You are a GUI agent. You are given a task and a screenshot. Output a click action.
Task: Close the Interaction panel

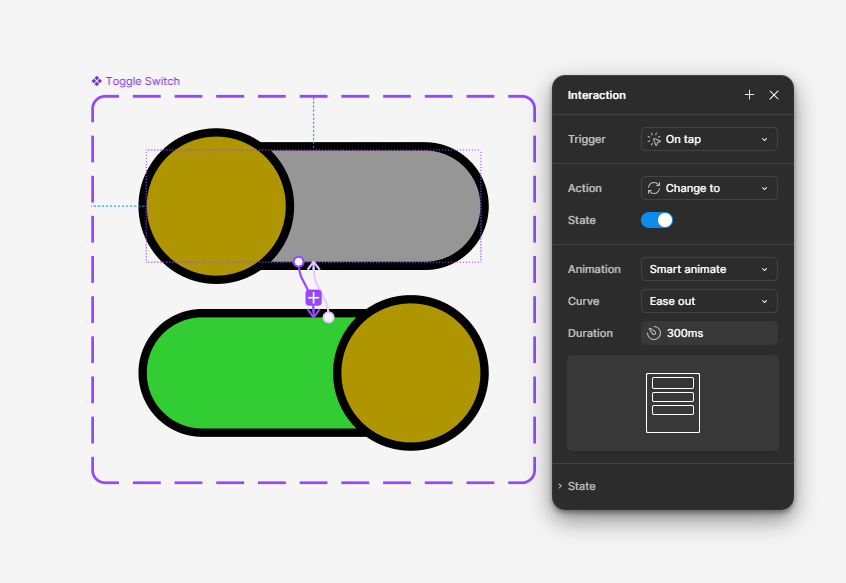tap(774, 95)
